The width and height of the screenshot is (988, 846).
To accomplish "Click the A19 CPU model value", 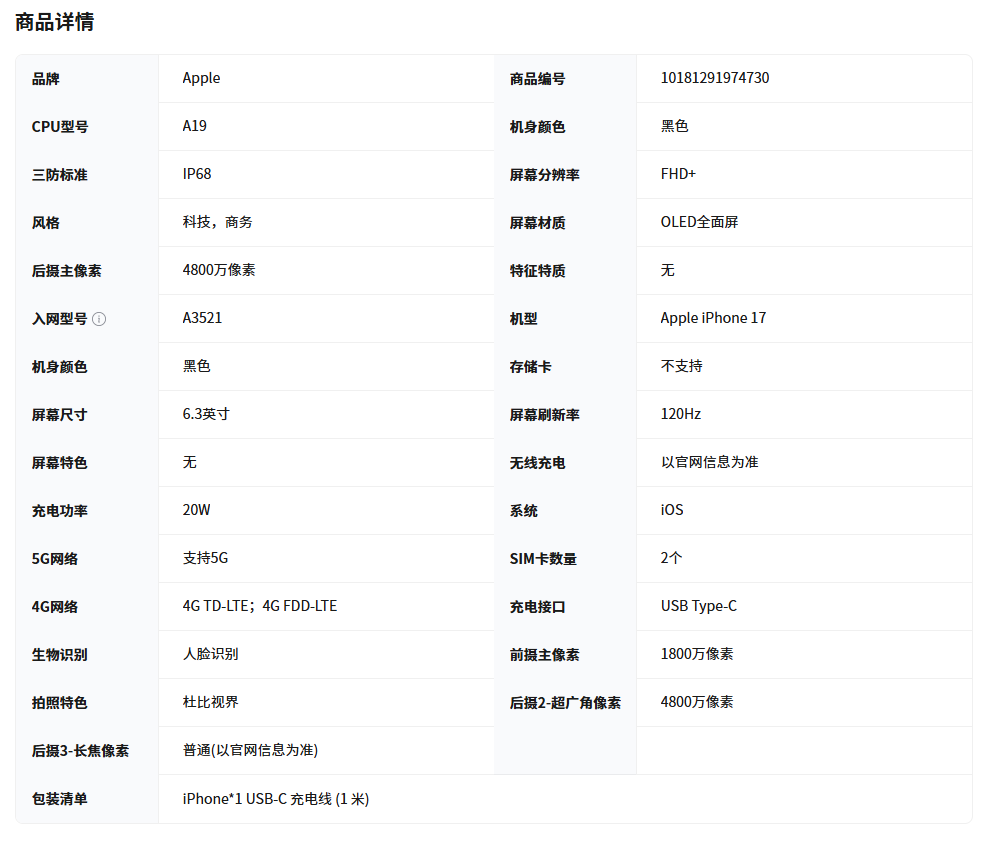I will 194,126.
